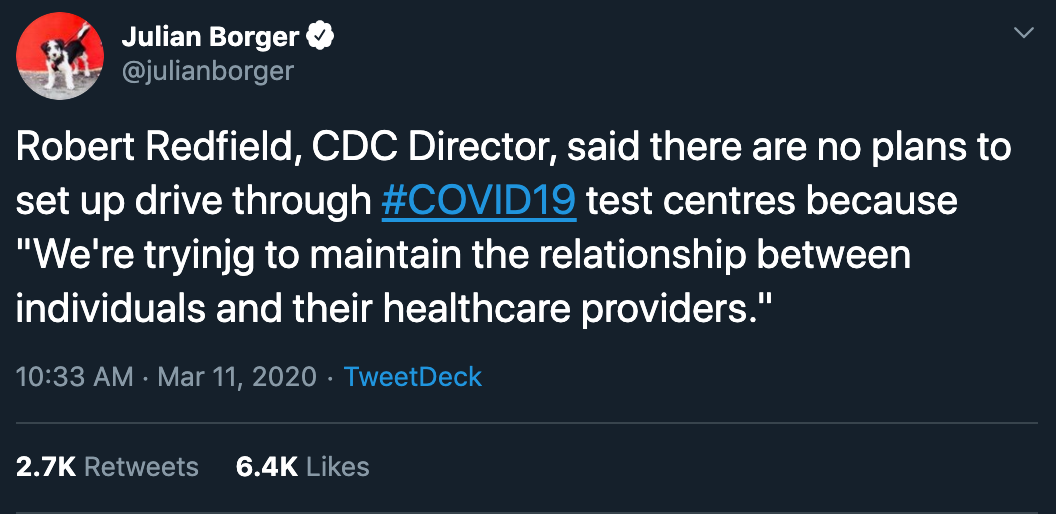Click the words "test centres because"
This screenshot has height=514, width=1056.
tap(771, 201)
